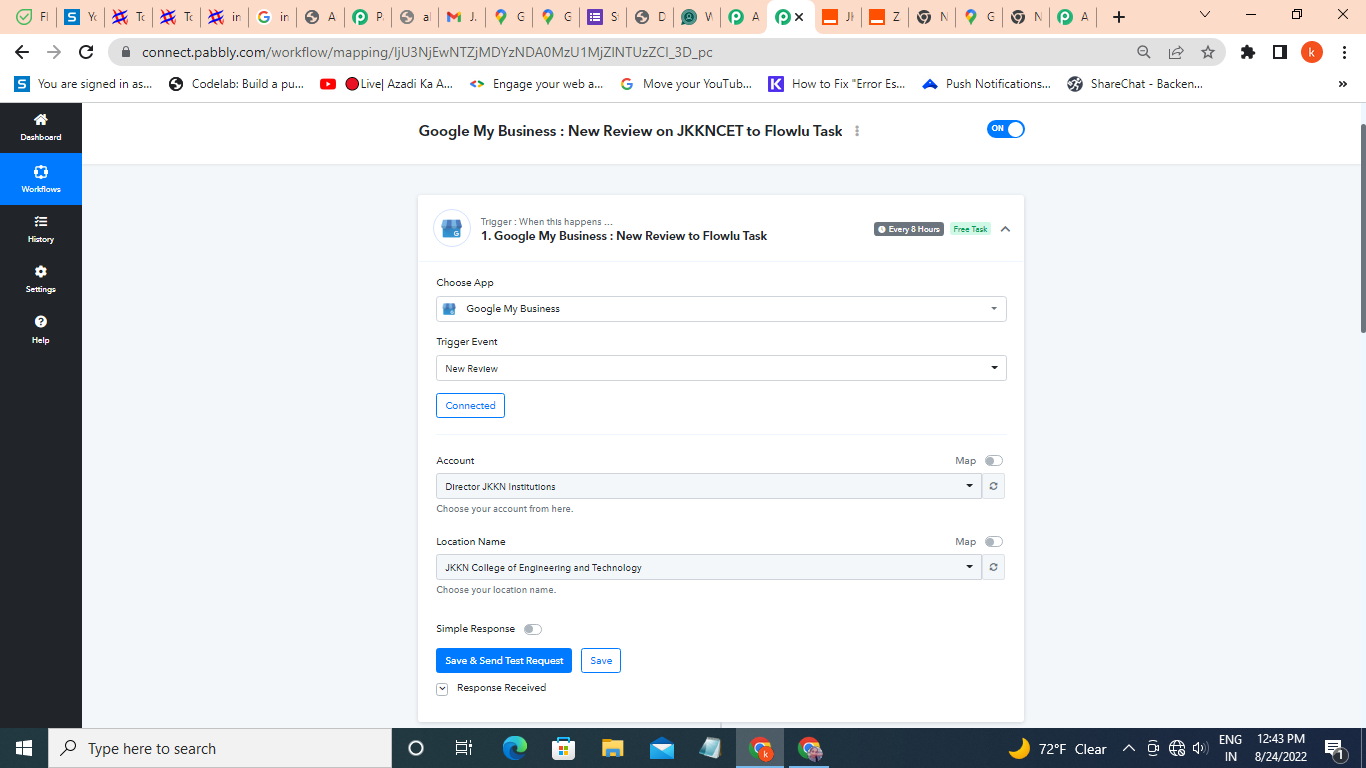Show hidden bookmarks with the overflow chevron
Screen dimensions: 1366x768
tap(1342, 84)
